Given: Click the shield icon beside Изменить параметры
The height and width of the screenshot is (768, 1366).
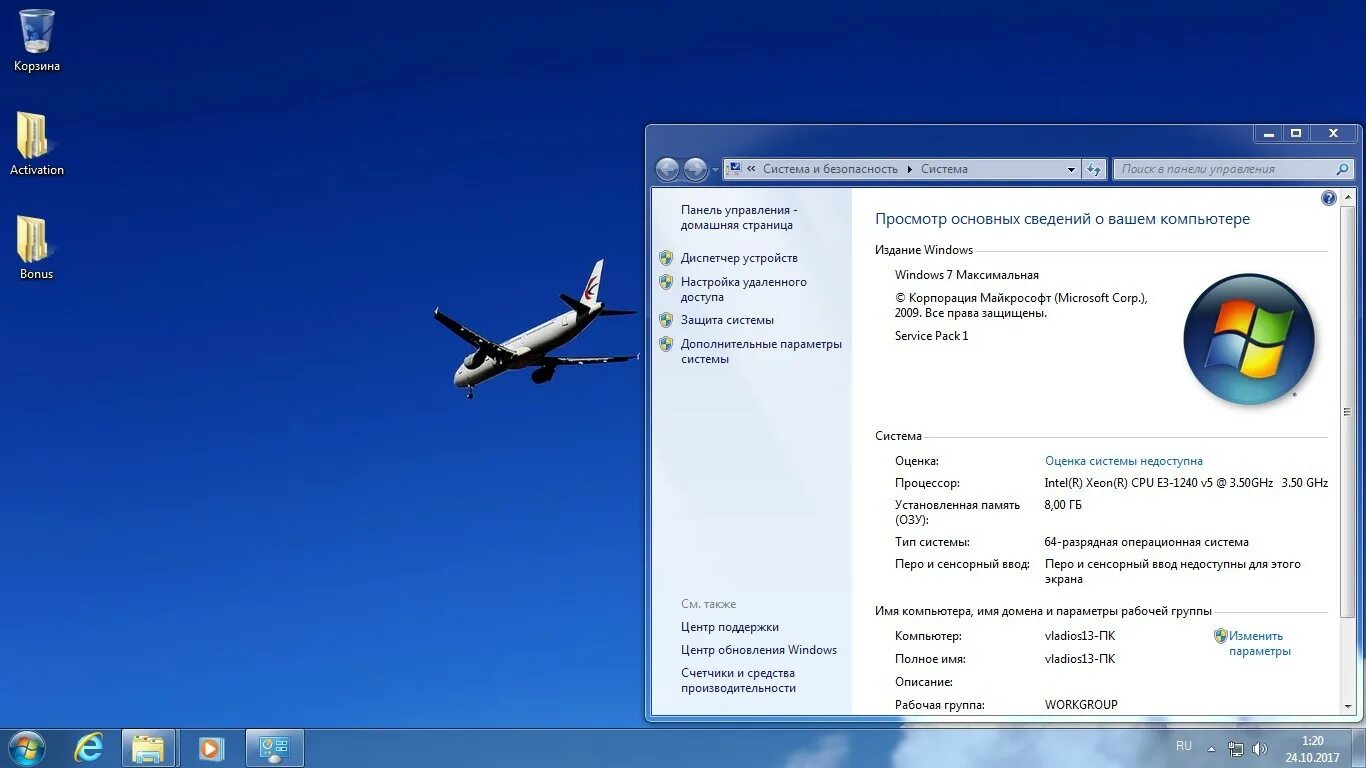Looking at the screenshot, I should tap(1220, 636).
